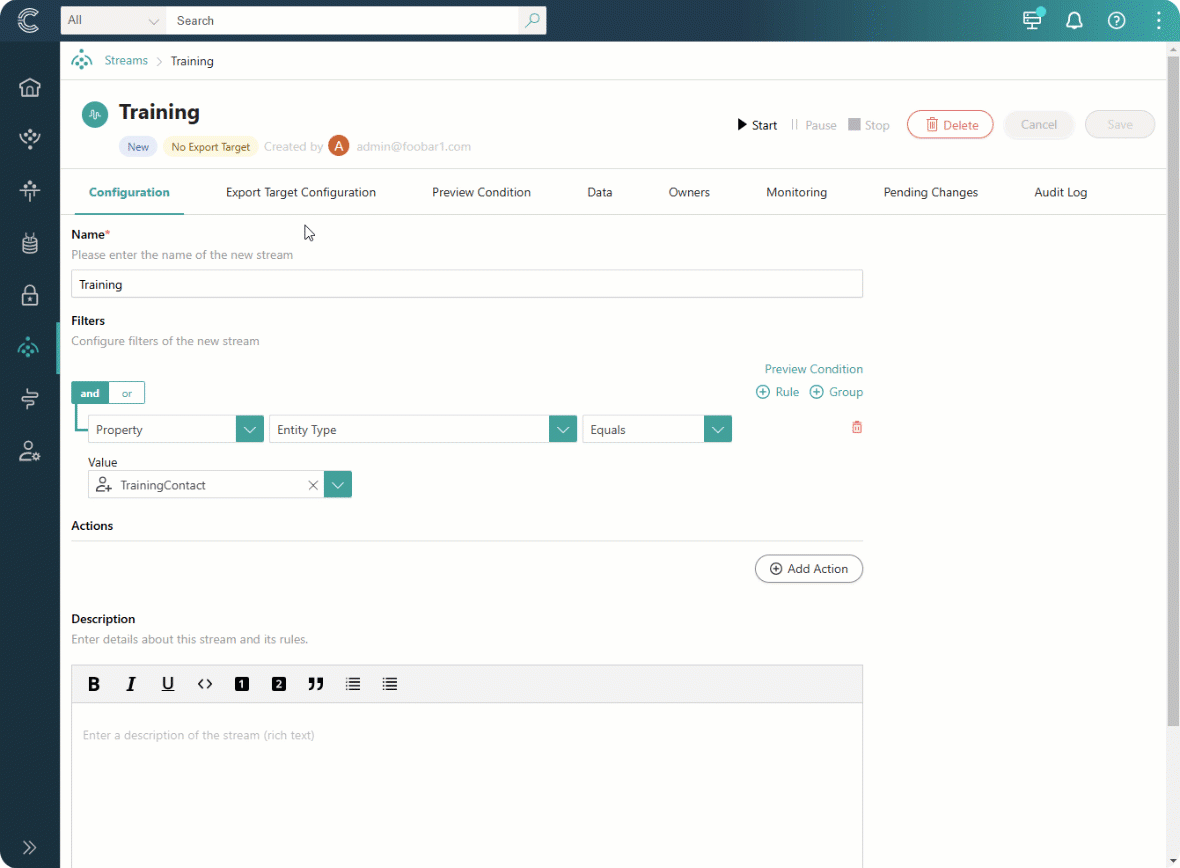Click the red Delete button
Image resolution: width=1180 pixels, height=868 pixels.
pyautogui.click(x=949, y=125)
